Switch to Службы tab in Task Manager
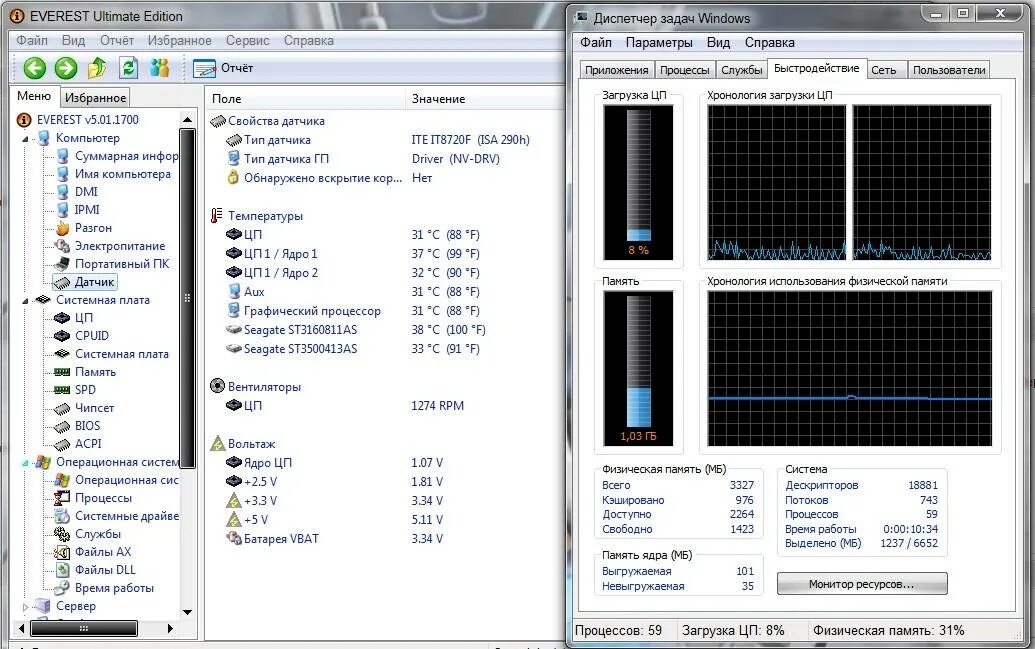Screen dimensions: 1035x649 741,70
